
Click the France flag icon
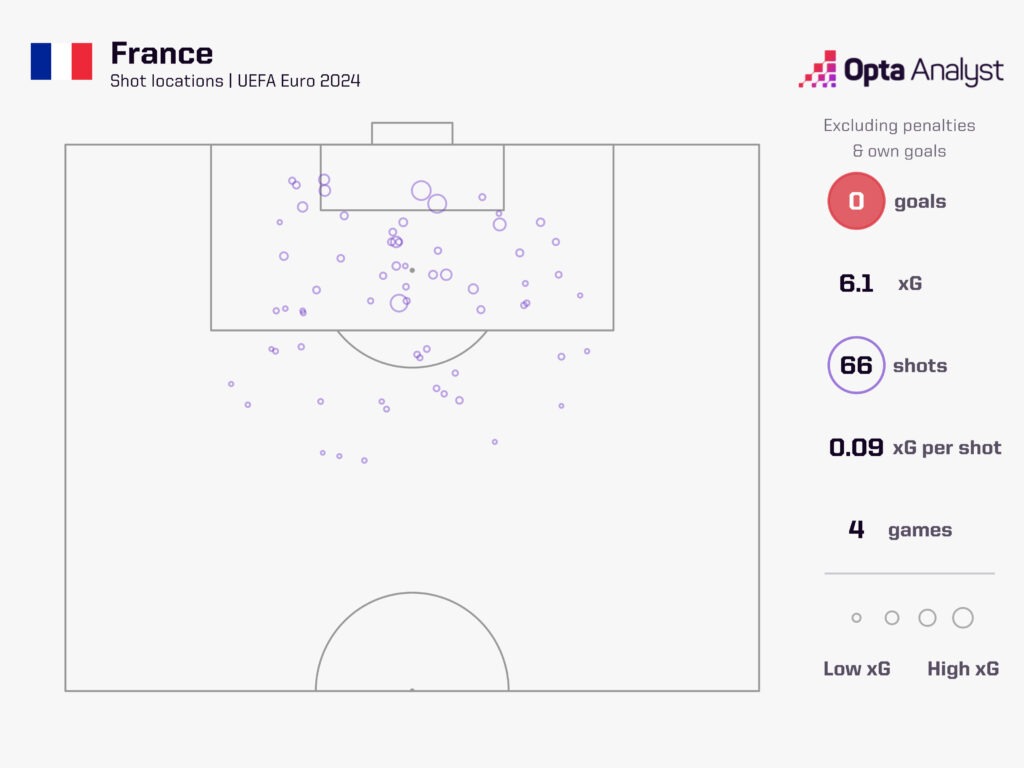point(61,61)
